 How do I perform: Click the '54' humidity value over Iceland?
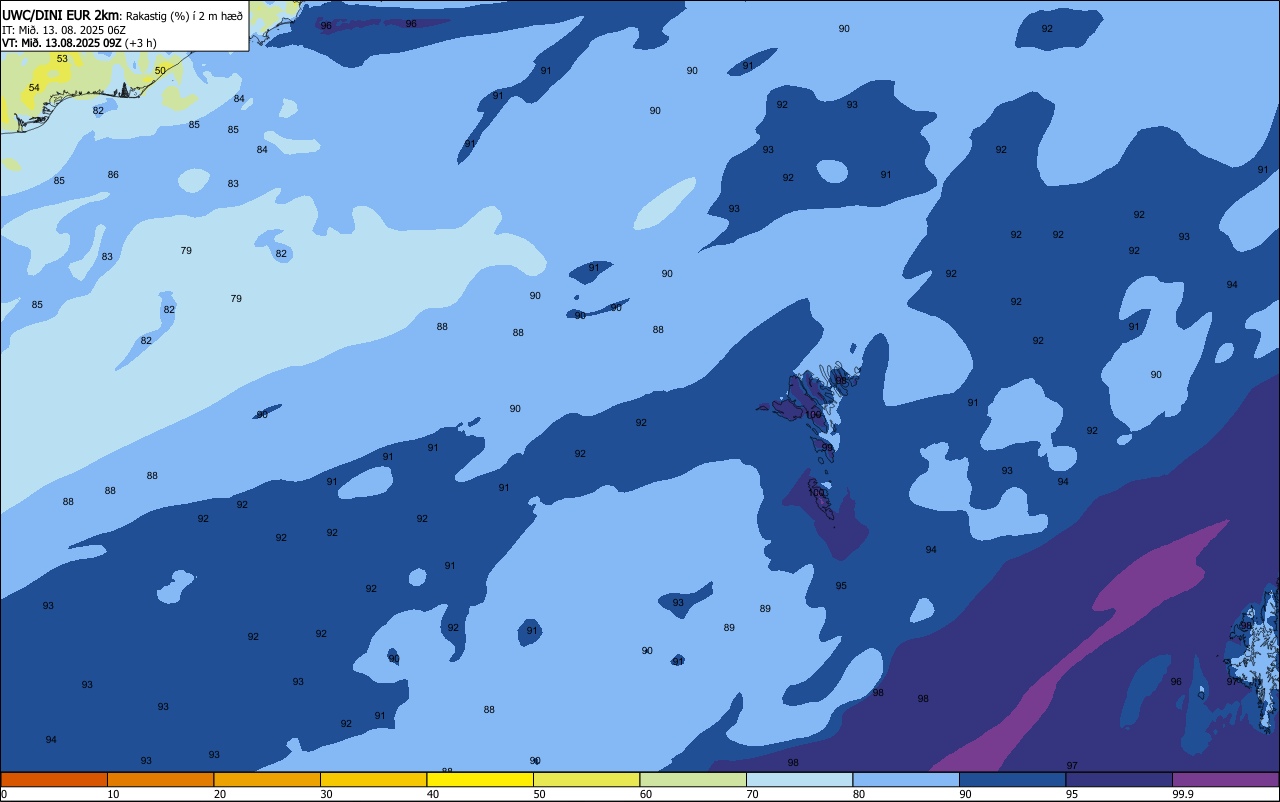point(34,88)
